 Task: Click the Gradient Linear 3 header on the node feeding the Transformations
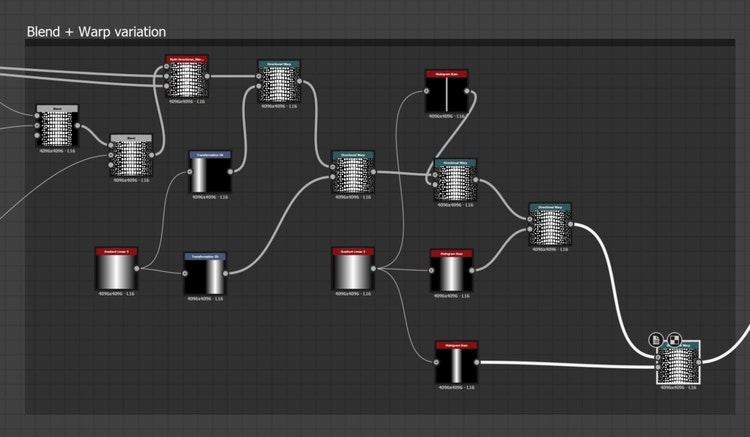click(x=117, y=251)
